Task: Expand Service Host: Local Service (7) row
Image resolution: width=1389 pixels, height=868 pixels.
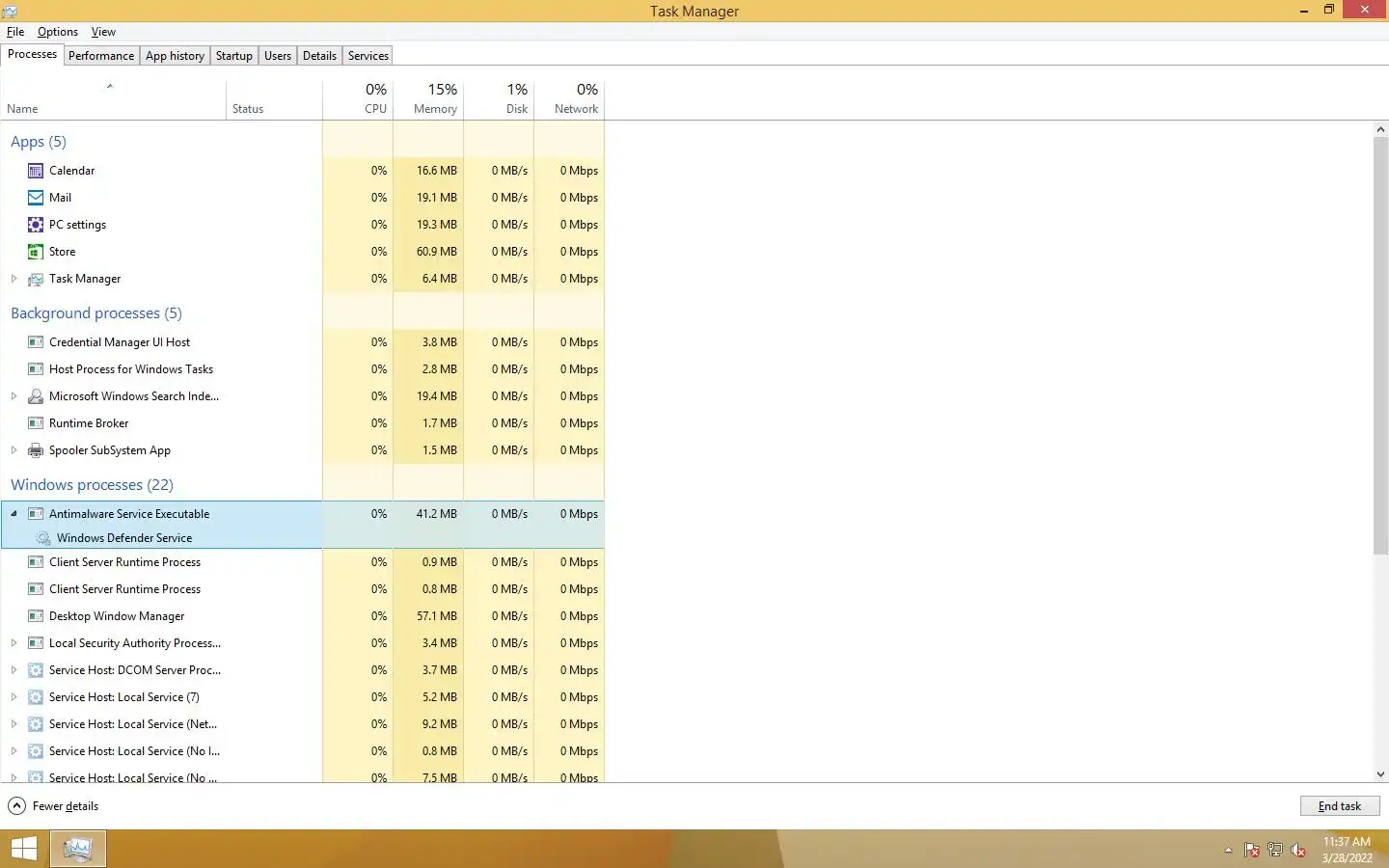Action: 14,697
